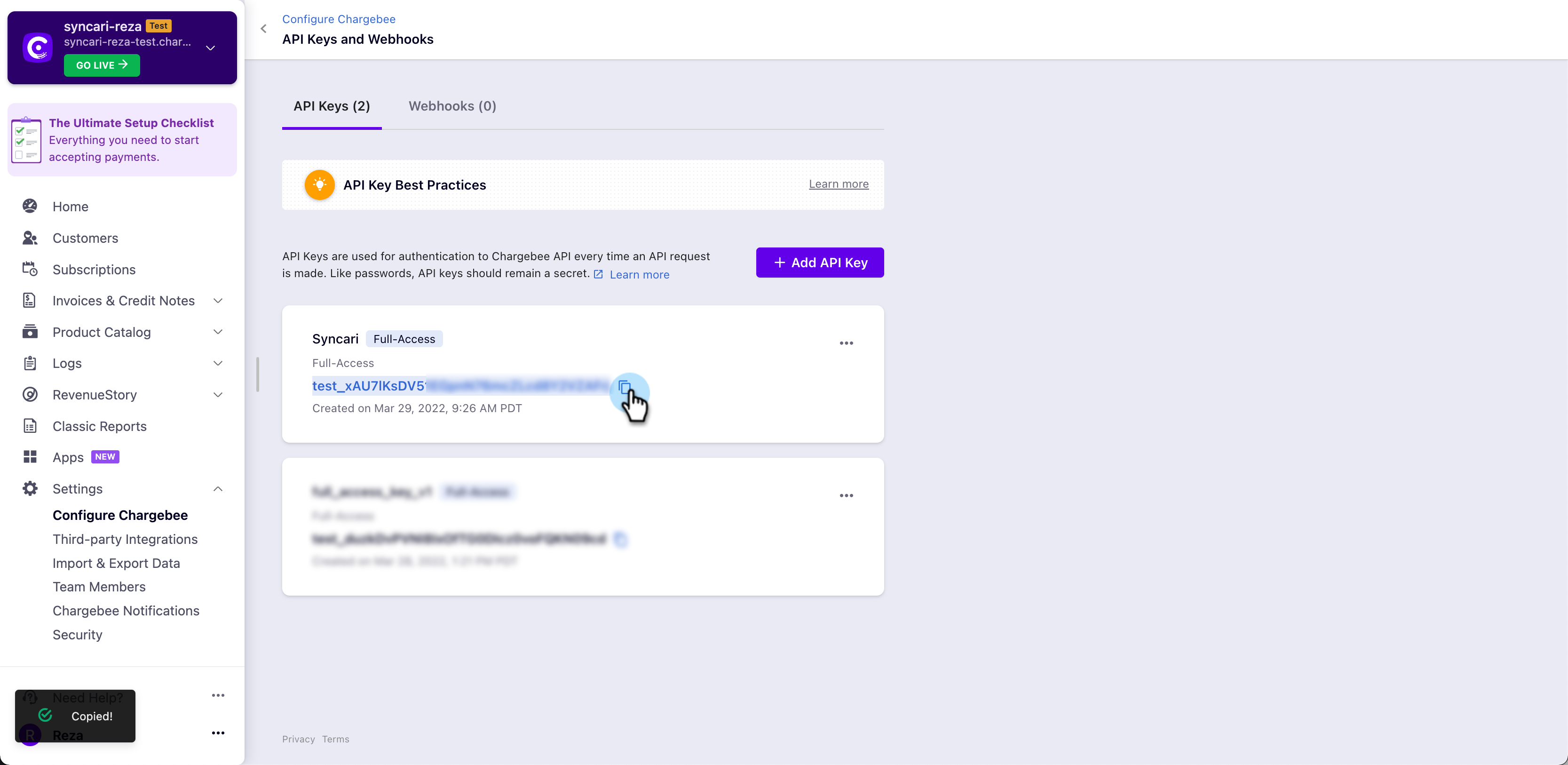Expand RevenueStory chevron
The height and width of the screenshot is (765, 1568).
click(x=218, y=395)
